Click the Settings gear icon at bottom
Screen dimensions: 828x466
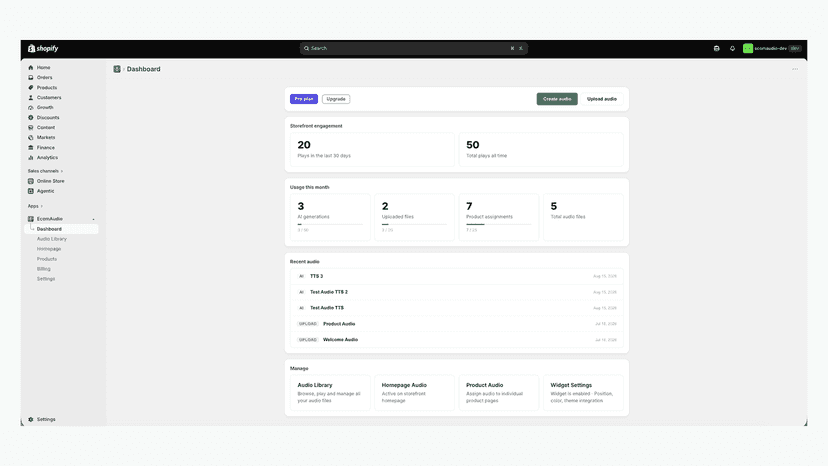tap(31, 420)
